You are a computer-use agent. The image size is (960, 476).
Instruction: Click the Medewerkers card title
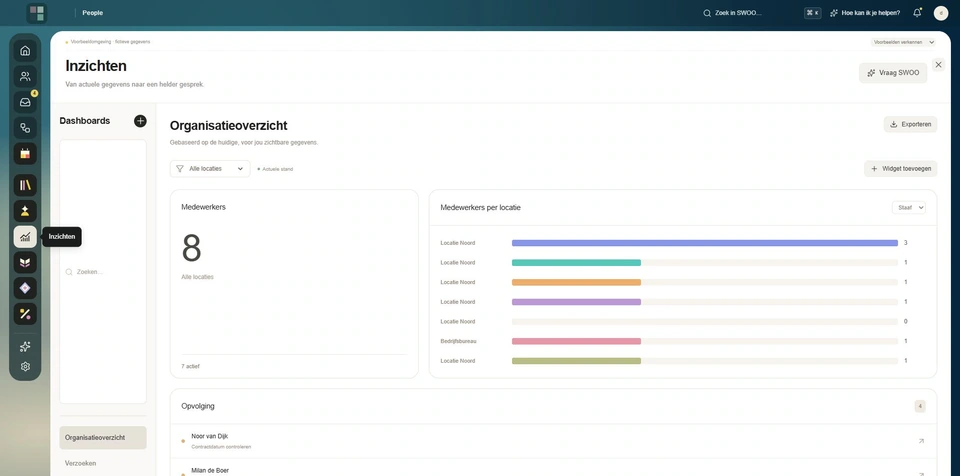(203, 207)
